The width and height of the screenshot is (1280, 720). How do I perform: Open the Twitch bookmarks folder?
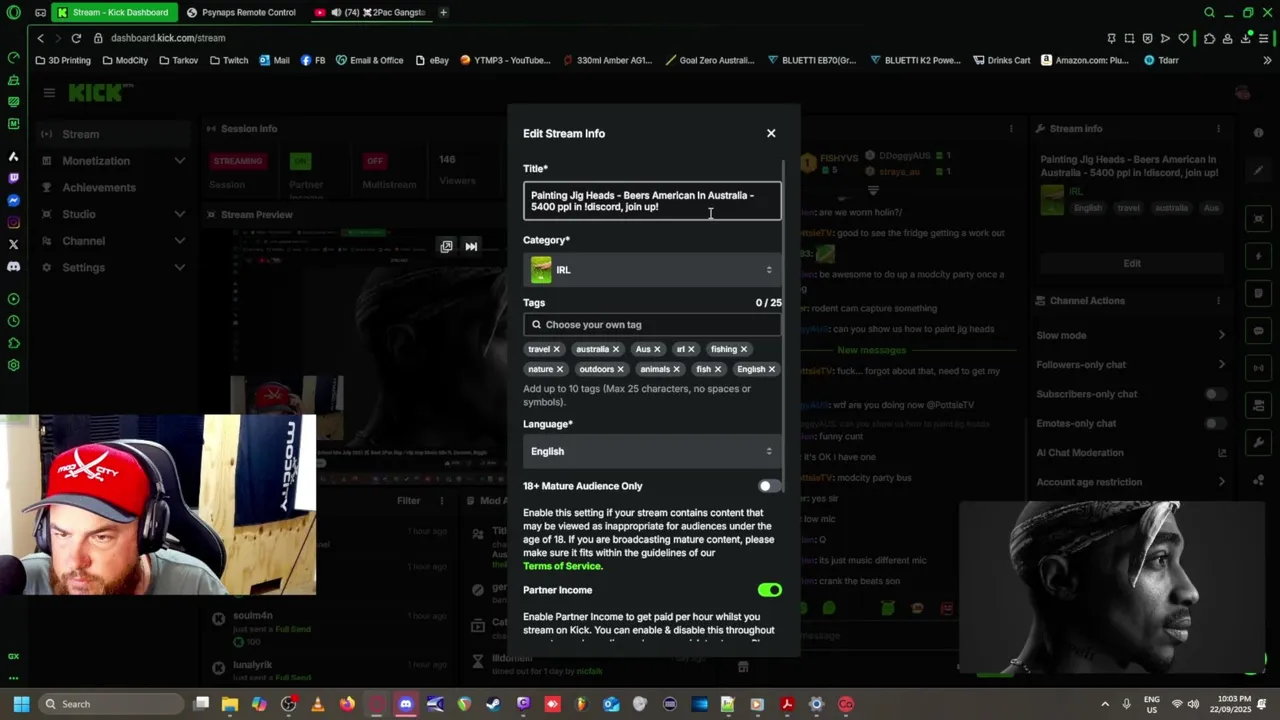229,60
